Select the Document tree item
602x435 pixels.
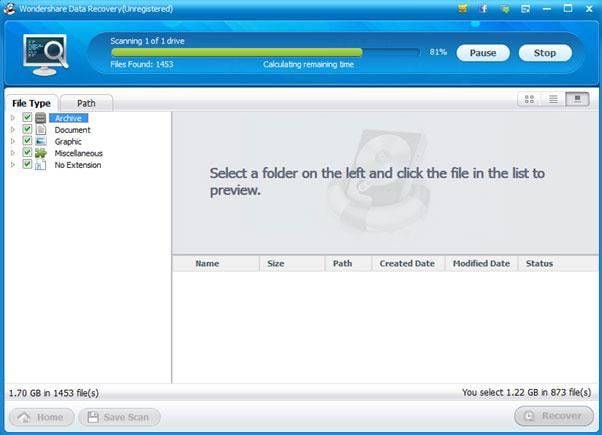click(73, 130)
